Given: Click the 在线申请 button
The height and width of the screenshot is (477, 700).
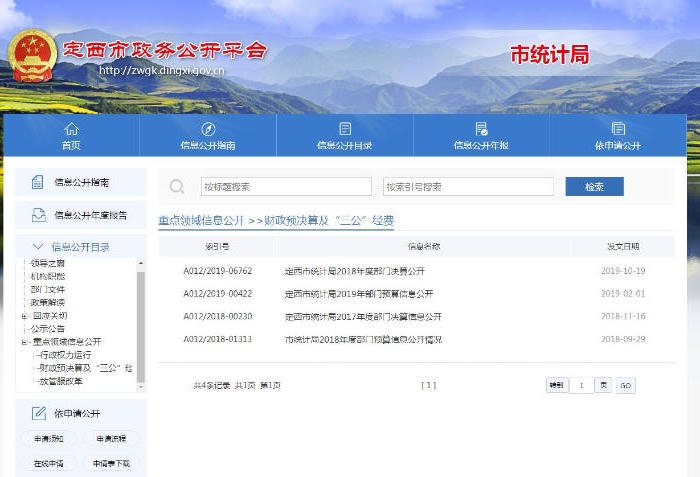Looking at the screenshot, I should [x=49, y=464].
